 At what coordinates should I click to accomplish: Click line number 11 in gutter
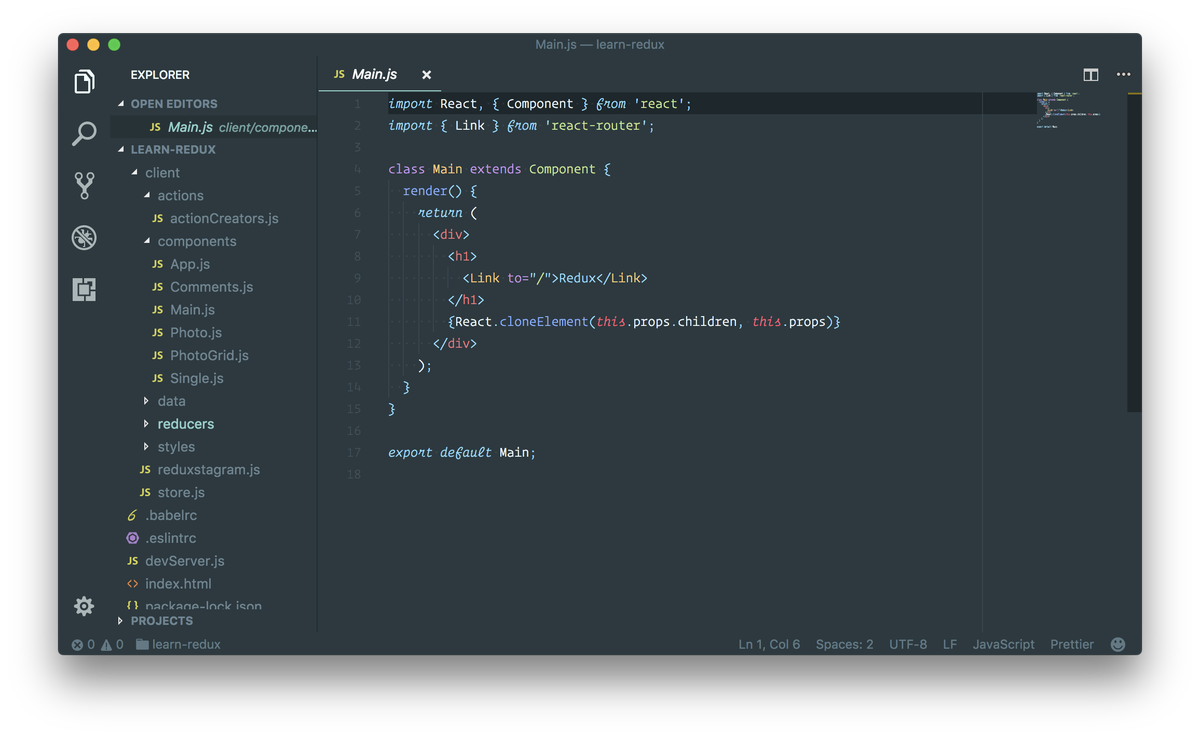(353, 322)
